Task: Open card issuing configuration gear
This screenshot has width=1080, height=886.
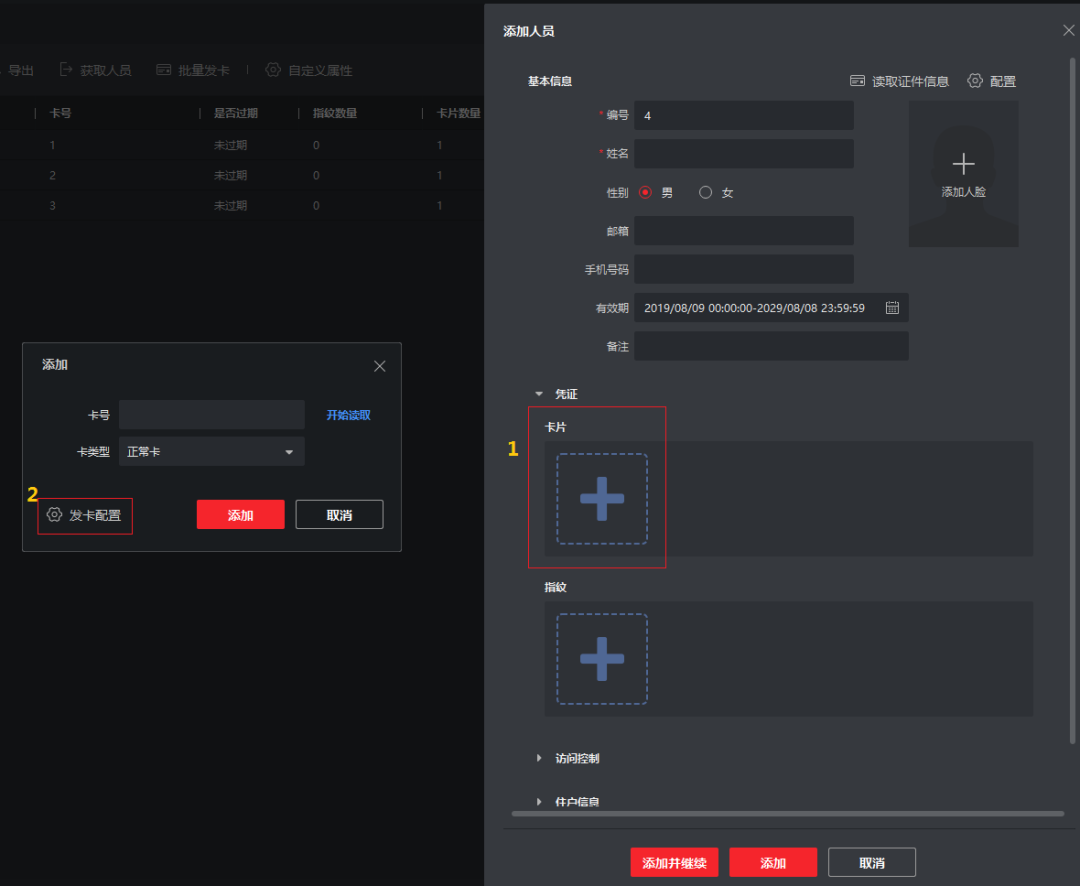Action: pos(55,515)
